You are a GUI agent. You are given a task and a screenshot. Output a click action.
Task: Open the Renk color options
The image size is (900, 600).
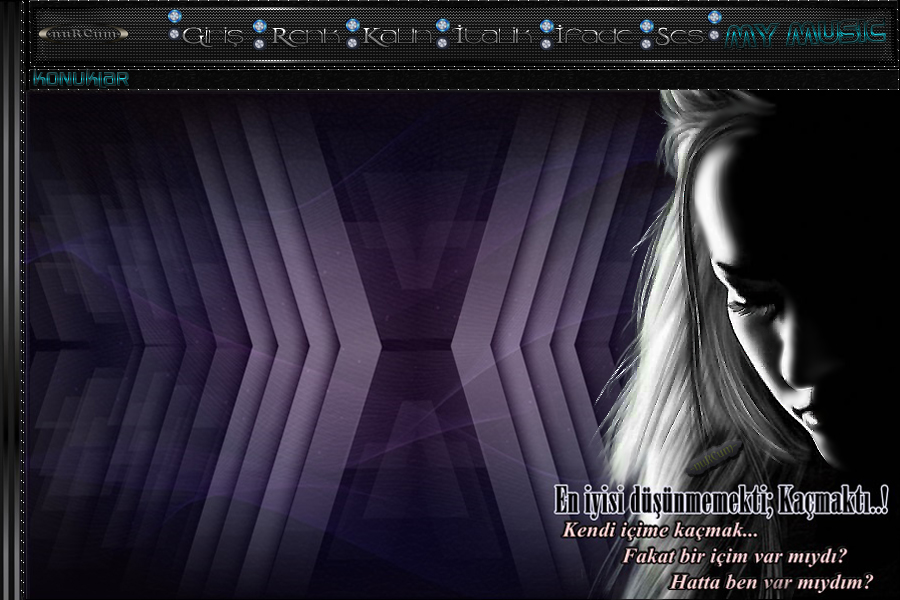coord(305,37)
